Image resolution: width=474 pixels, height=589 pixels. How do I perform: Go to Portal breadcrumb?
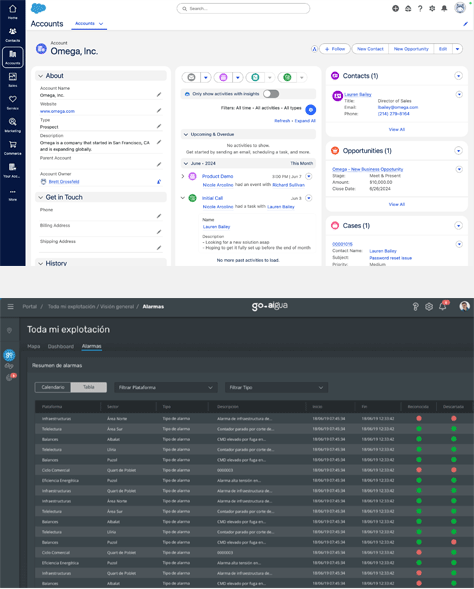pos(29,307)
